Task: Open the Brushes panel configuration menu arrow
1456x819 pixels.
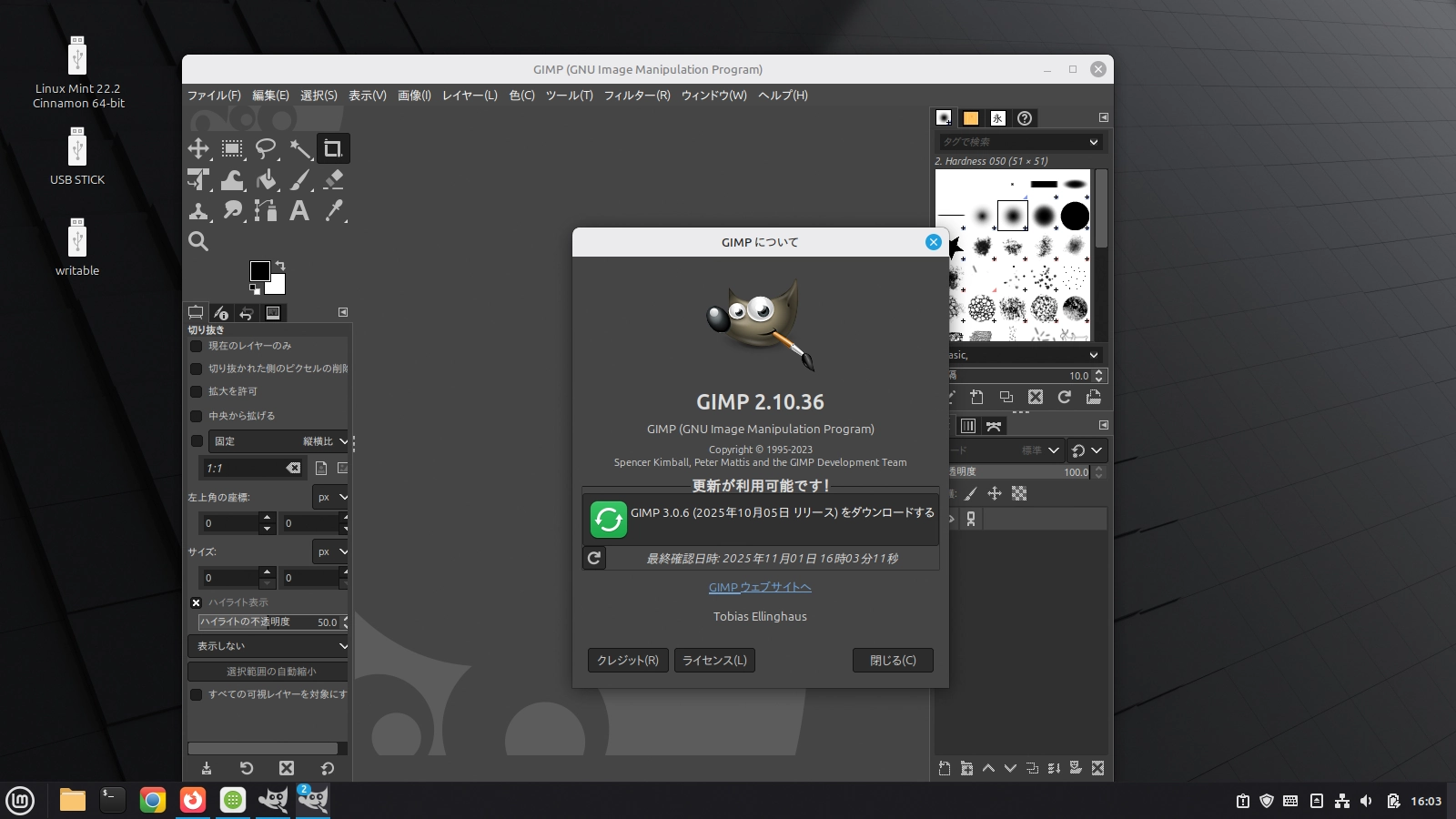Action: click(x=1103, y=117)
